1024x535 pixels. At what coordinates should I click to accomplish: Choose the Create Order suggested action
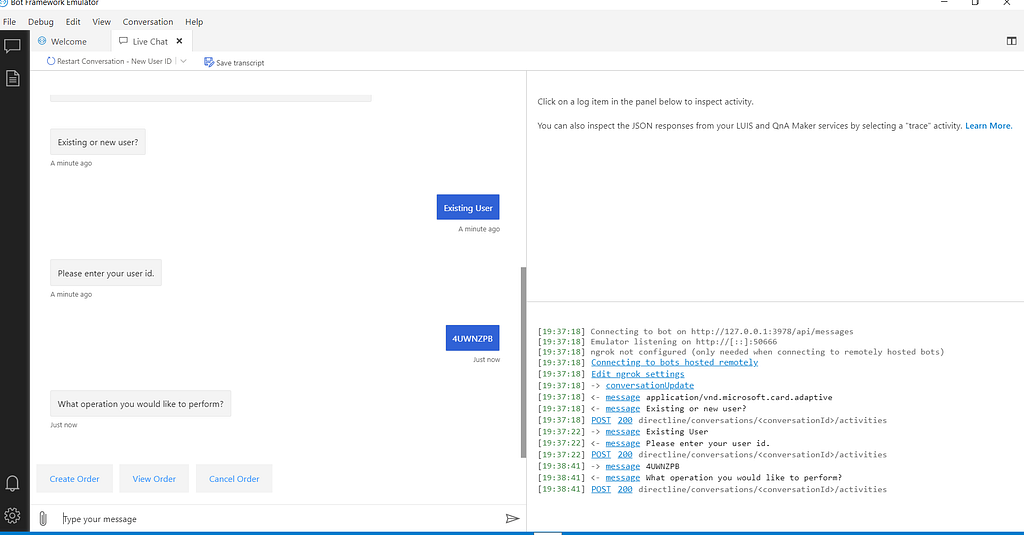[74, 479]
